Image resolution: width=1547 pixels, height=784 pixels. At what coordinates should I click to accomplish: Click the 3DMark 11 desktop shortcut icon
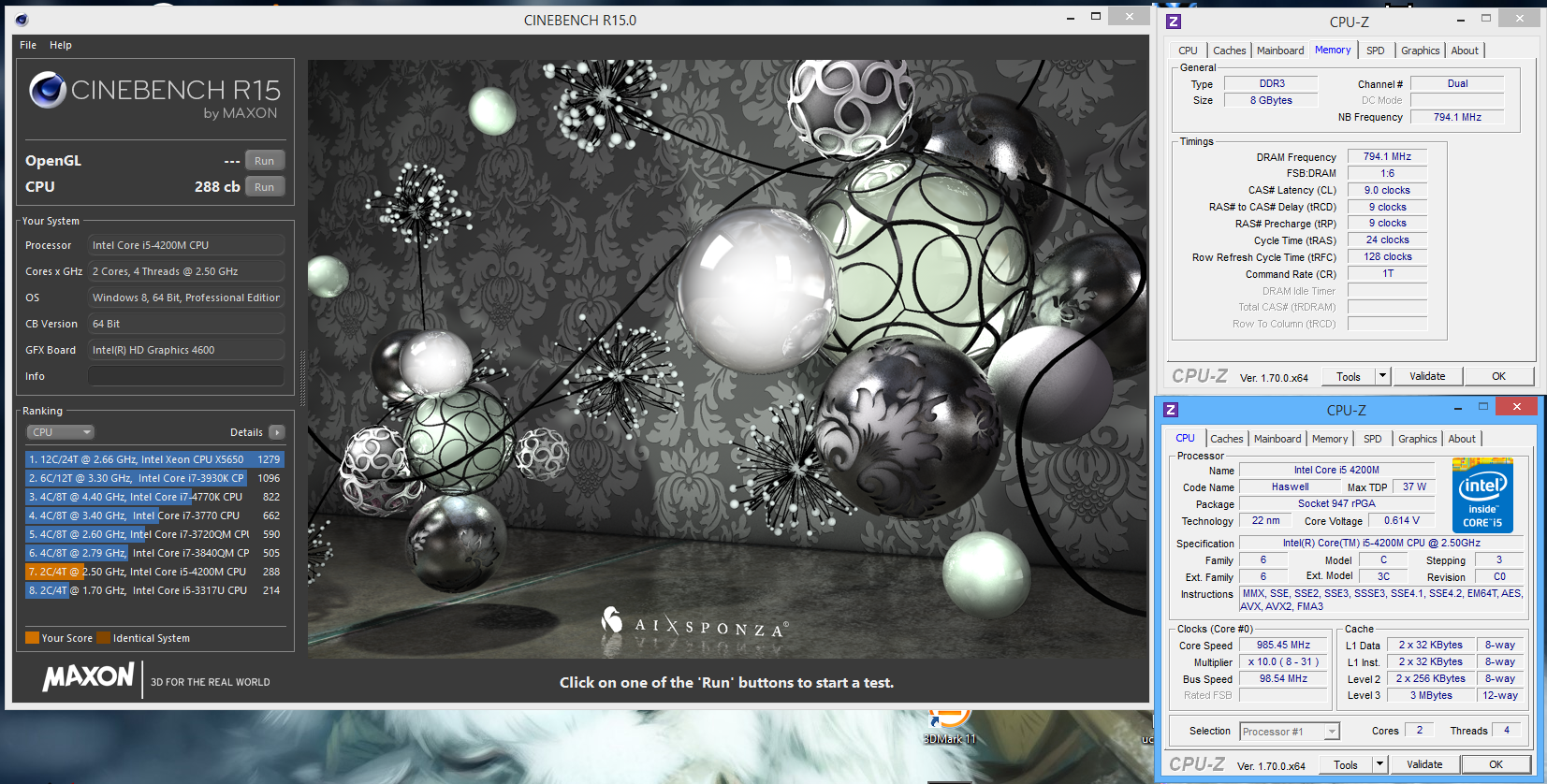click(x=949, y=727)
